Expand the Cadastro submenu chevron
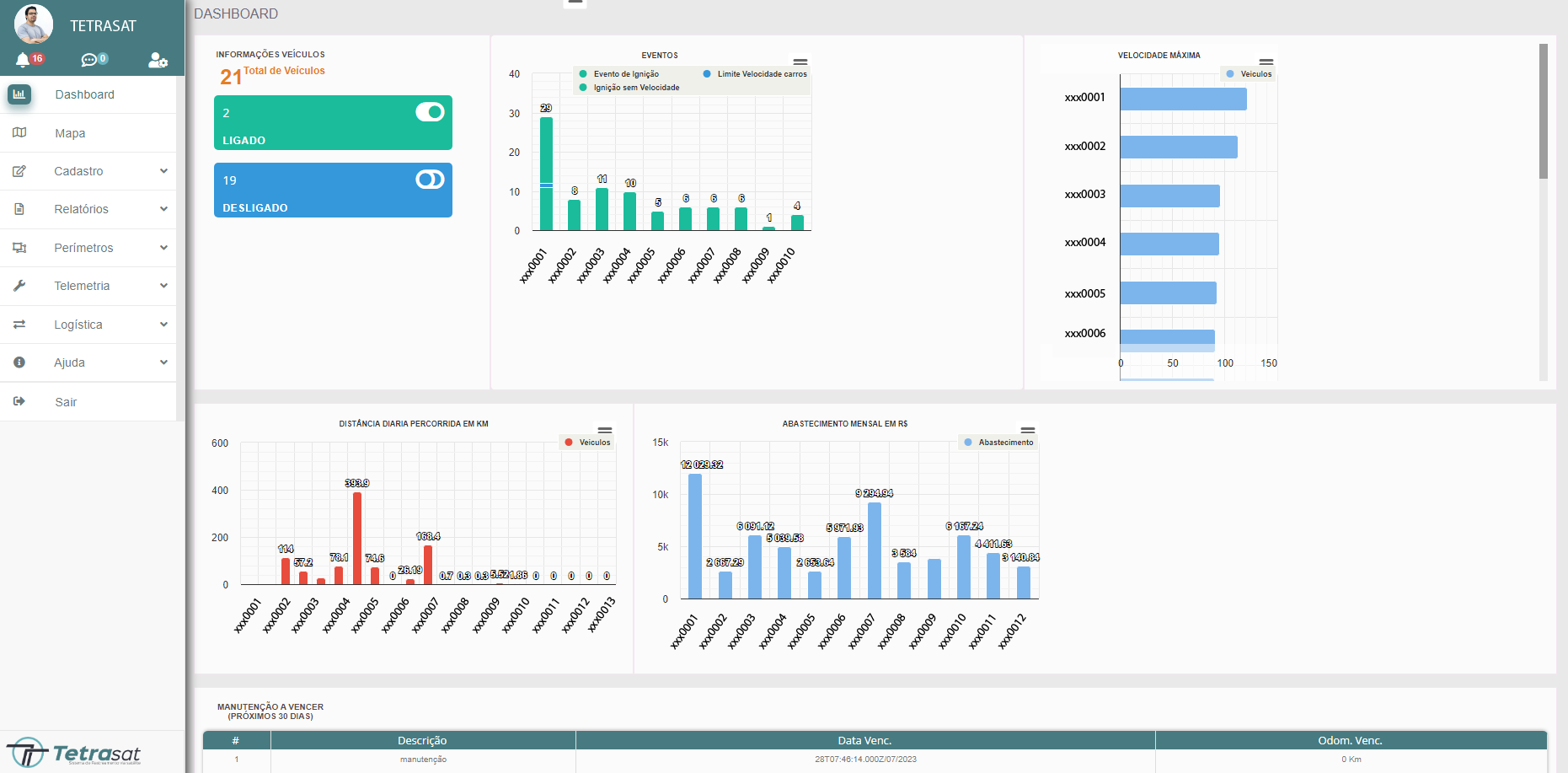Screen dimensions: 1568x773 point(163,171)
